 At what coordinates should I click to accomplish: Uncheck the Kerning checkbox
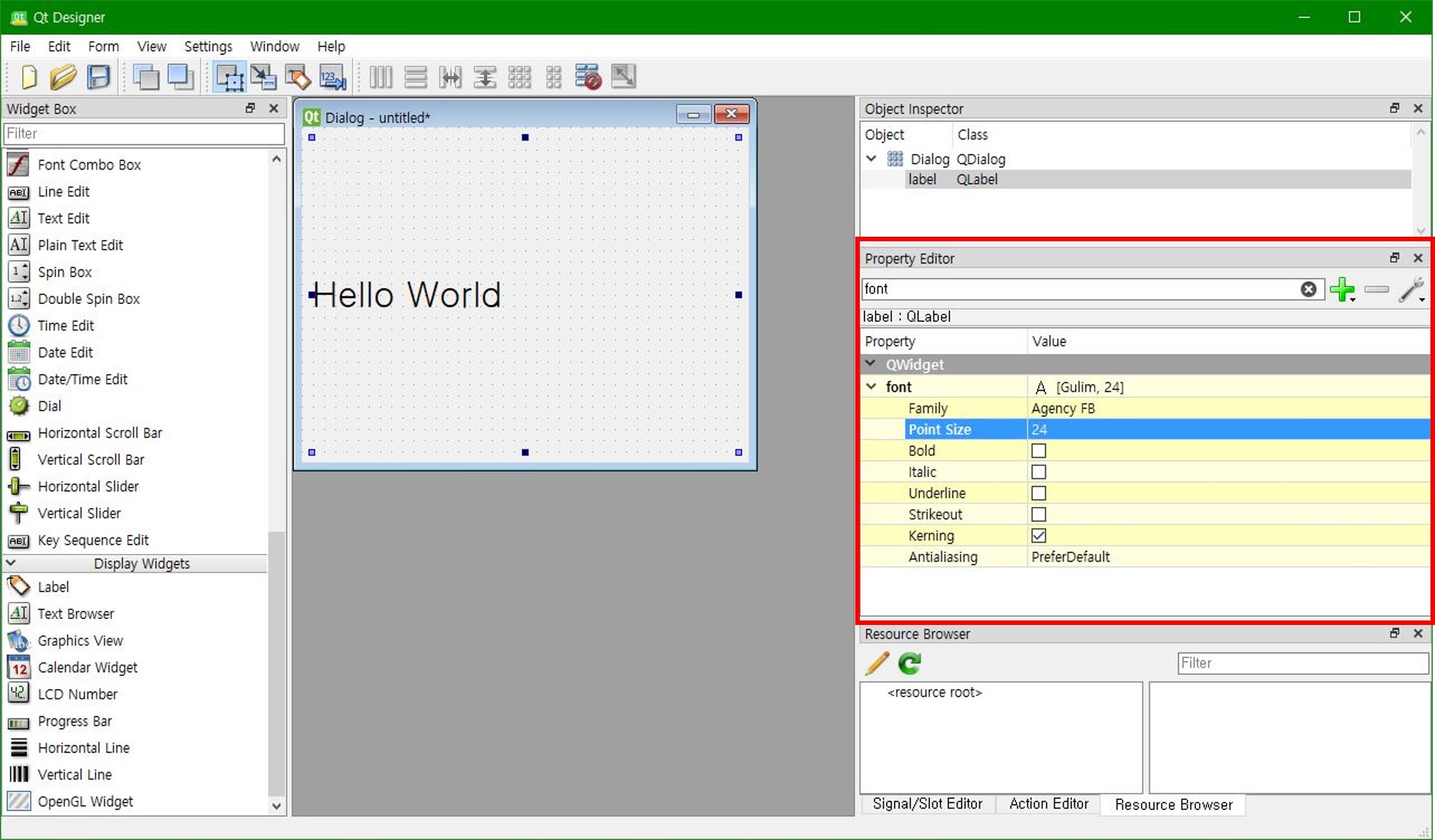[1038, 536]
